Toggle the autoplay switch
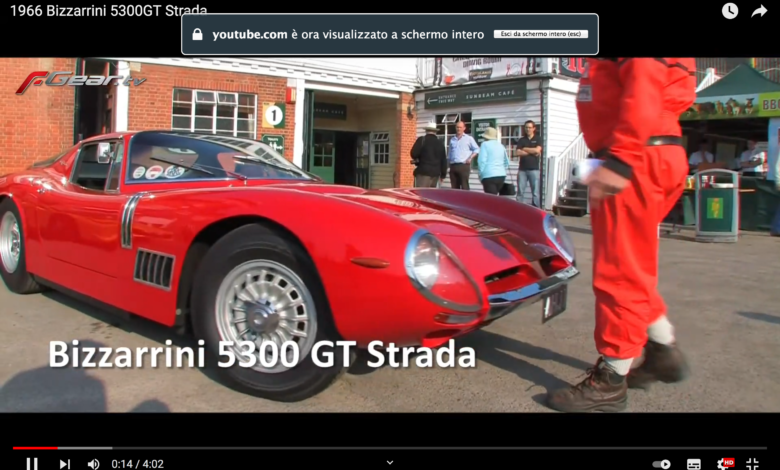This screenshot has width=780, height=470. pyautogui.click(x=661, y=464)
